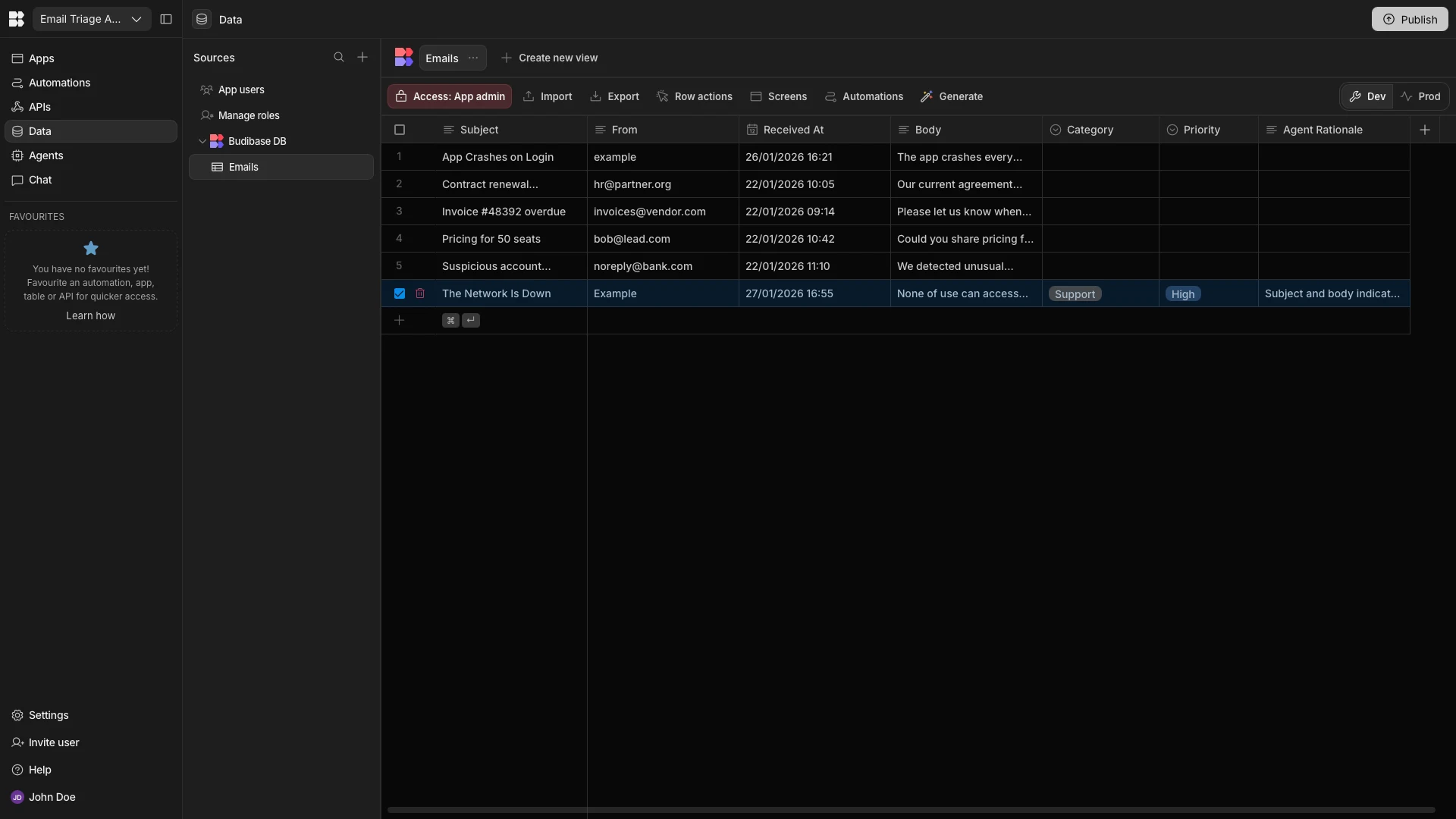Open the Emails view options menu
Image resolution: width=1456 pixels, height=819 pixels.
[472, 58]
